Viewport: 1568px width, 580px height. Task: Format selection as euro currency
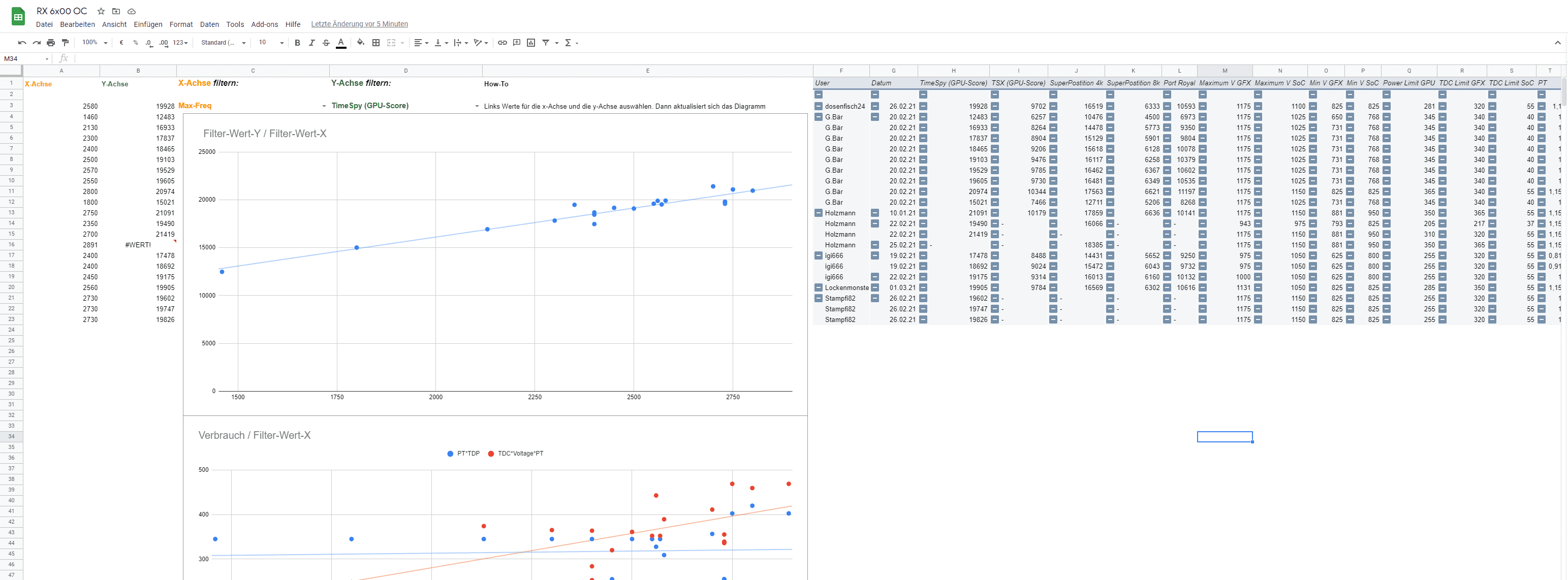pos(122,43)
